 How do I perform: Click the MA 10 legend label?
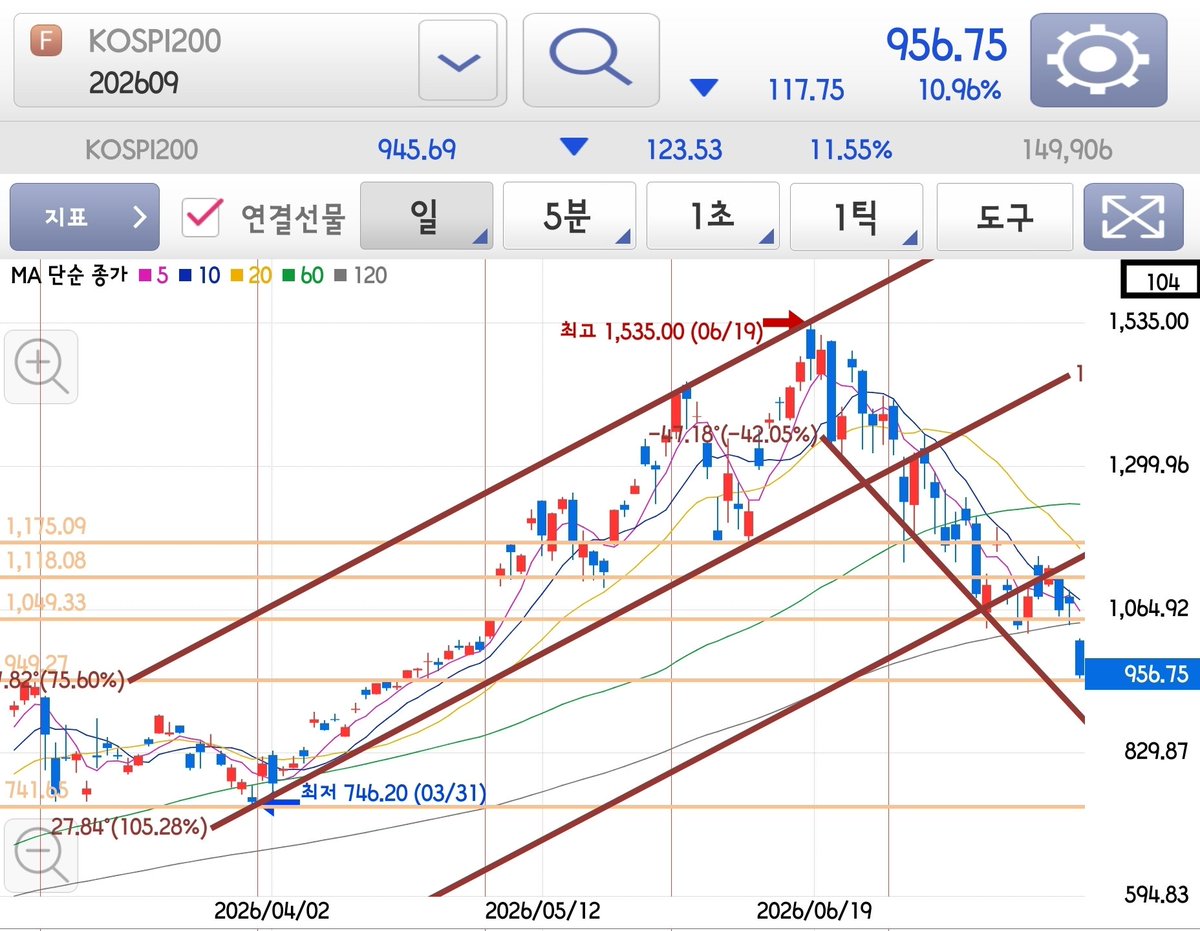click(200, 275)
